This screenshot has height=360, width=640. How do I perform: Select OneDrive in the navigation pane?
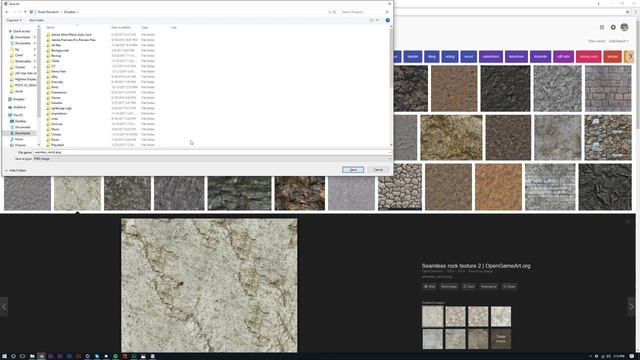point(18,107)
